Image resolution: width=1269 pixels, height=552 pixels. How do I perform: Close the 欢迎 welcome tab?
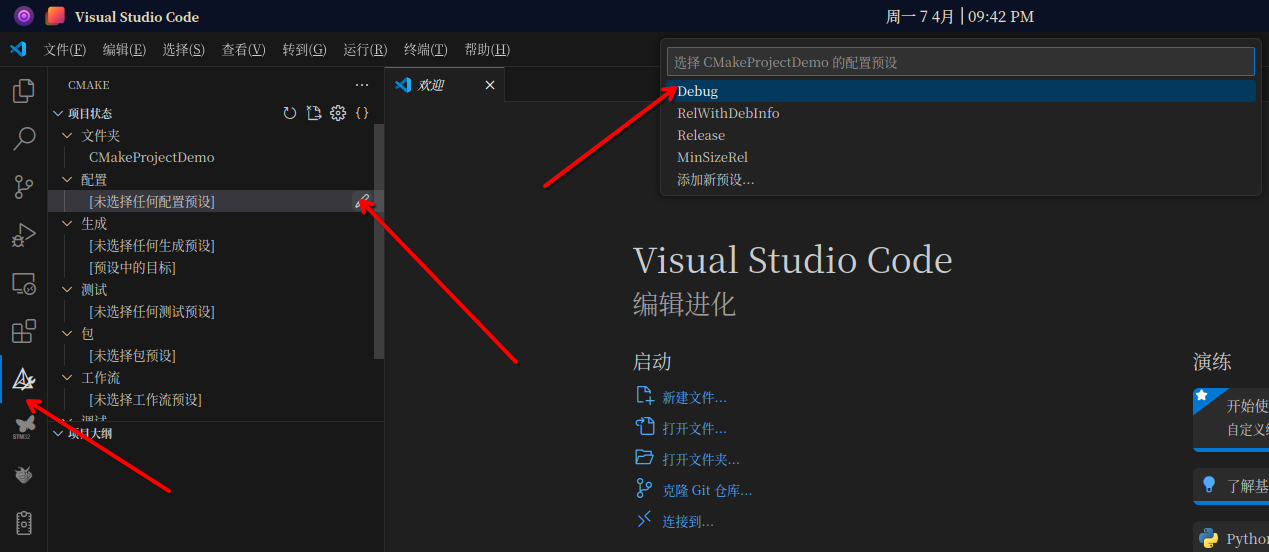tap(490, 85)
